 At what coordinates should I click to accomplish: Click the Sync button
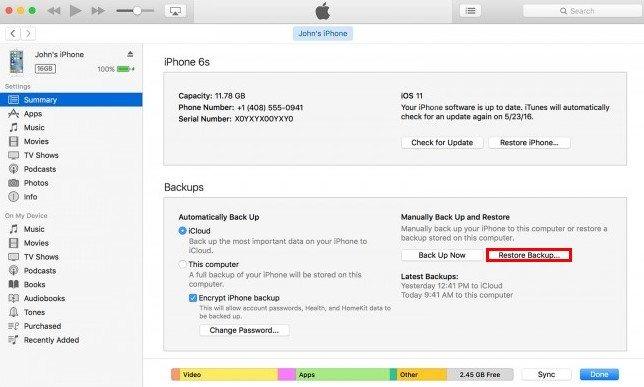coord(546,374)
